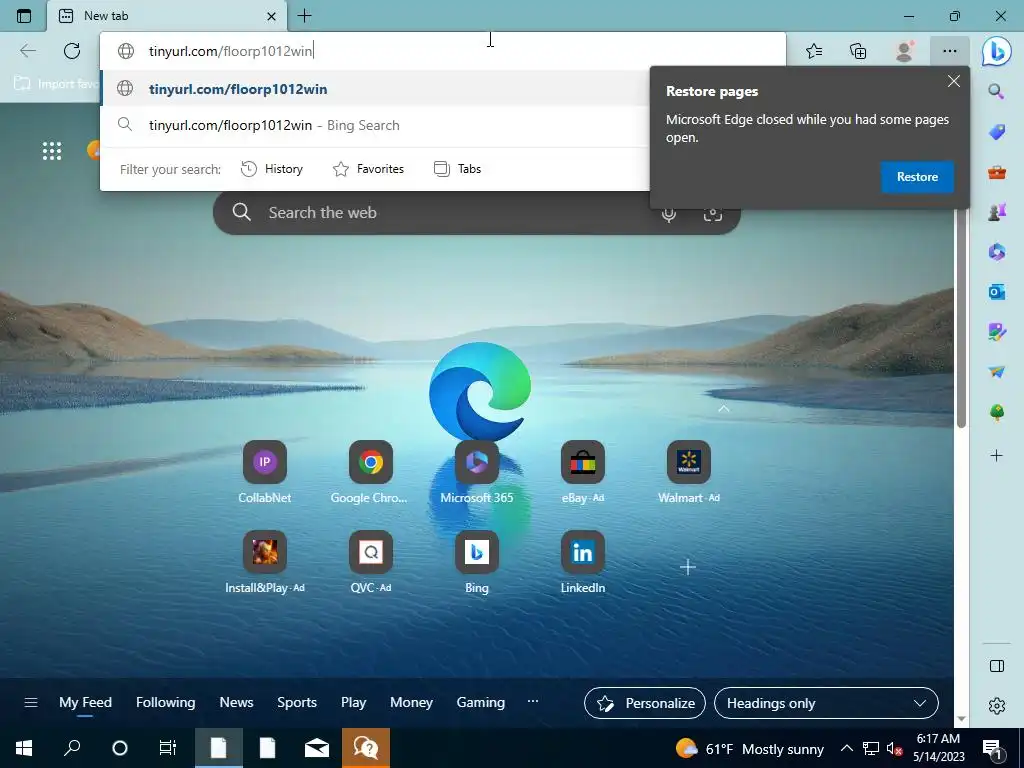Open sidebar Outlook icon
Viewport: 1024px width, 768px height.
pos(997,292)
